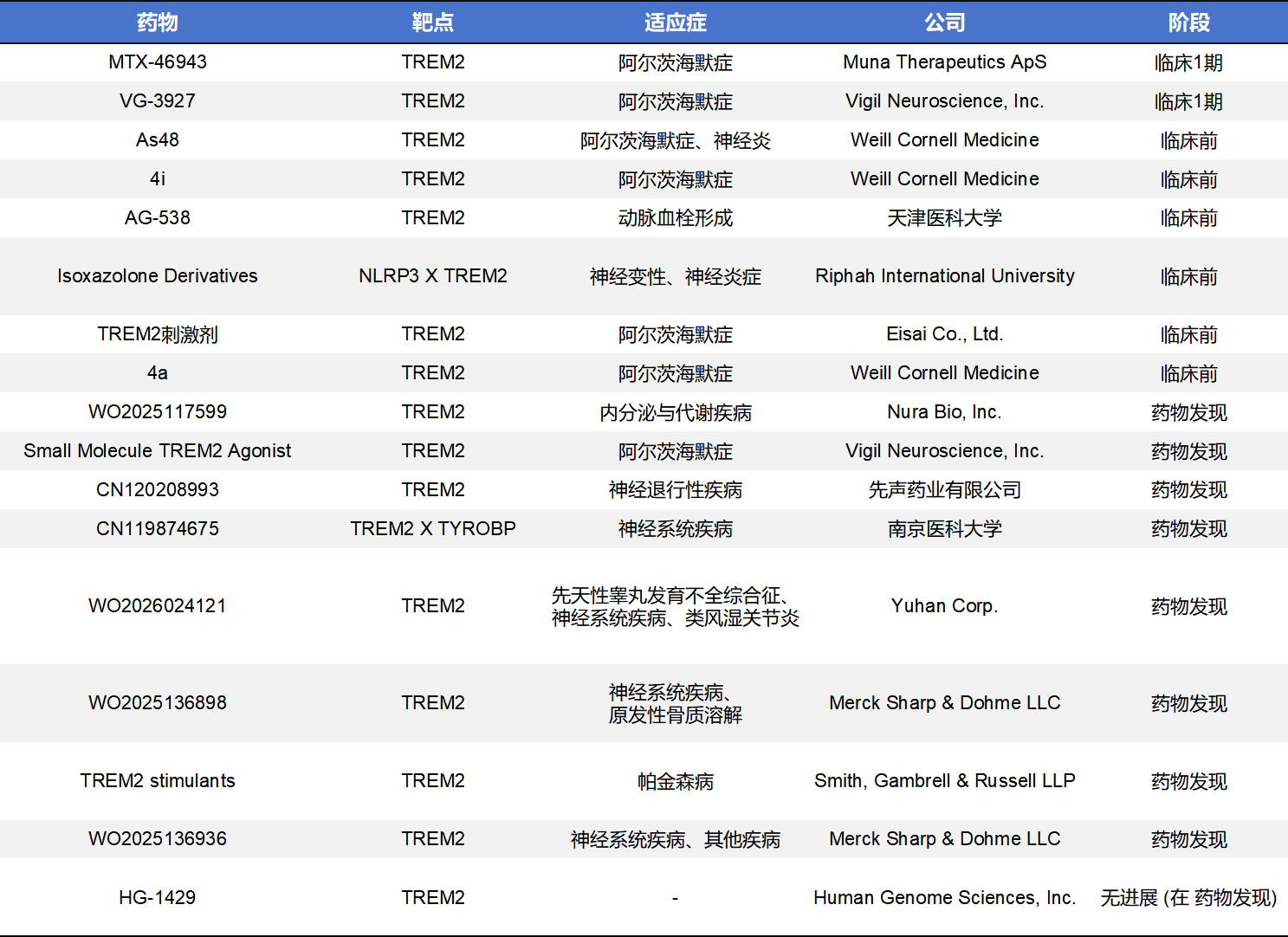1288x937 pixels.
Task: Click the HG-1429 drug cell
Action: 157,898
